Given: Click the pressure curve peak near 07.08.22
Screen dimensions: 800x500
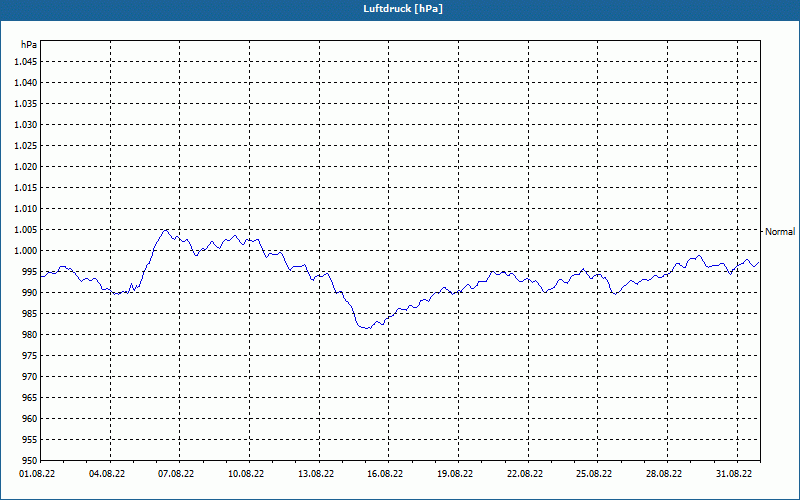Looking at the screenshot, I should point(165,230).
